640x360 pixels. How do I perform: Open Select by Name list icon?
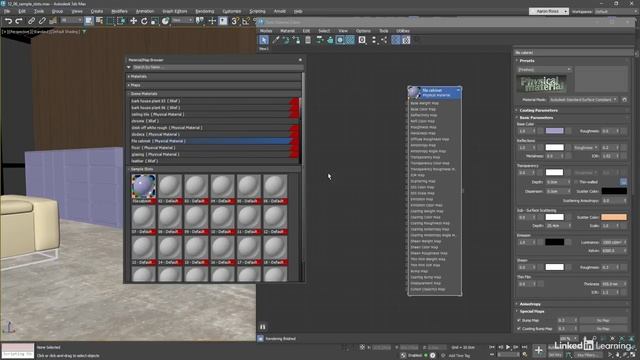(x=99, y=21)
